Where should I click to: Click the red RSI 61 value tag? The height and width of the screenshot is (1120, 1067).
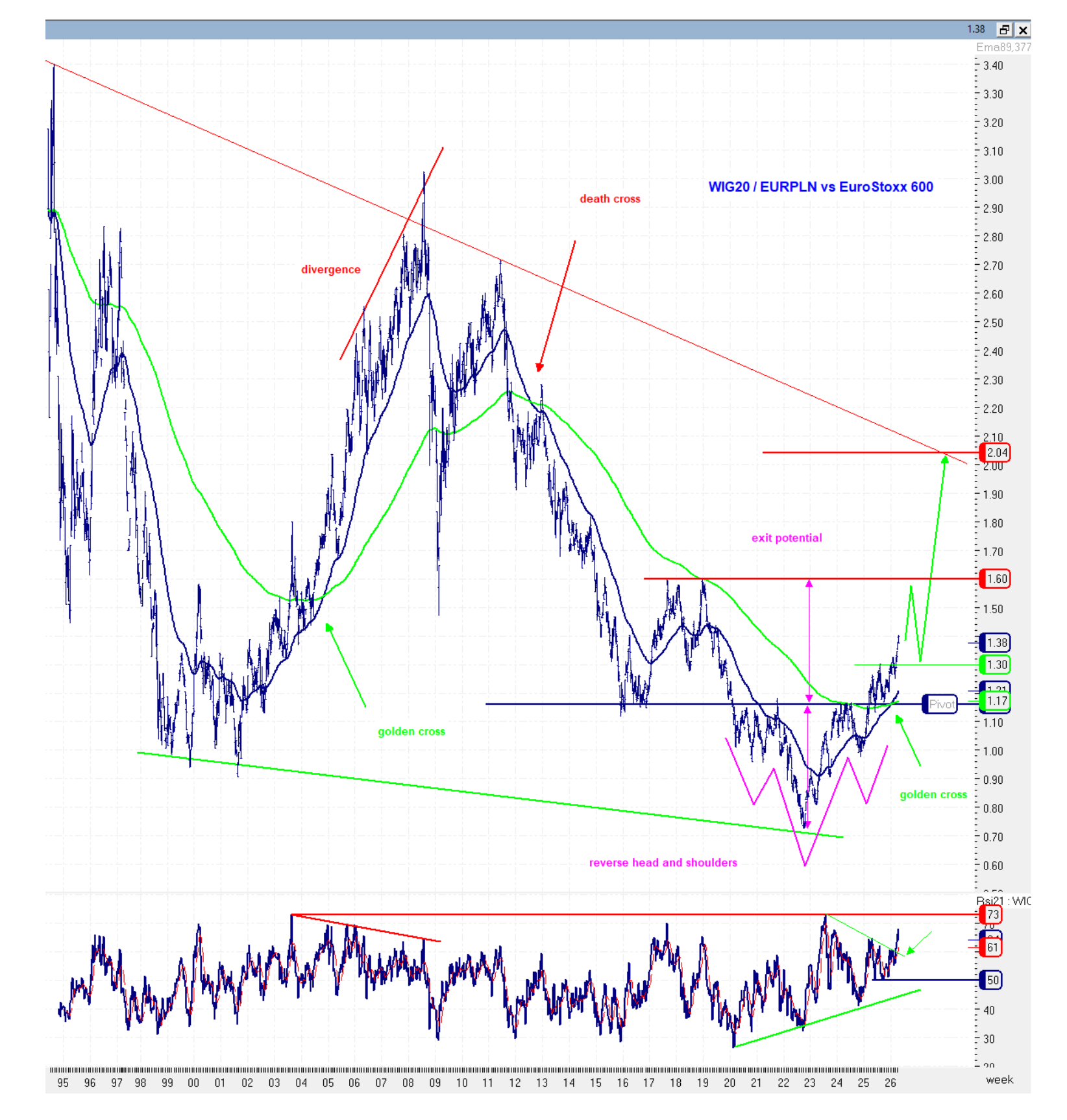992,947
